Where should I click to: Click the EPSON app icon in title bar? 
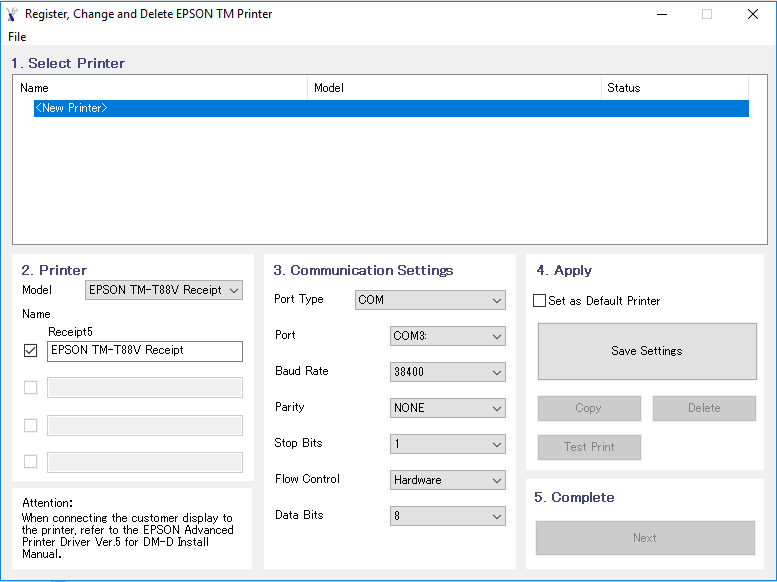(12, 14)
